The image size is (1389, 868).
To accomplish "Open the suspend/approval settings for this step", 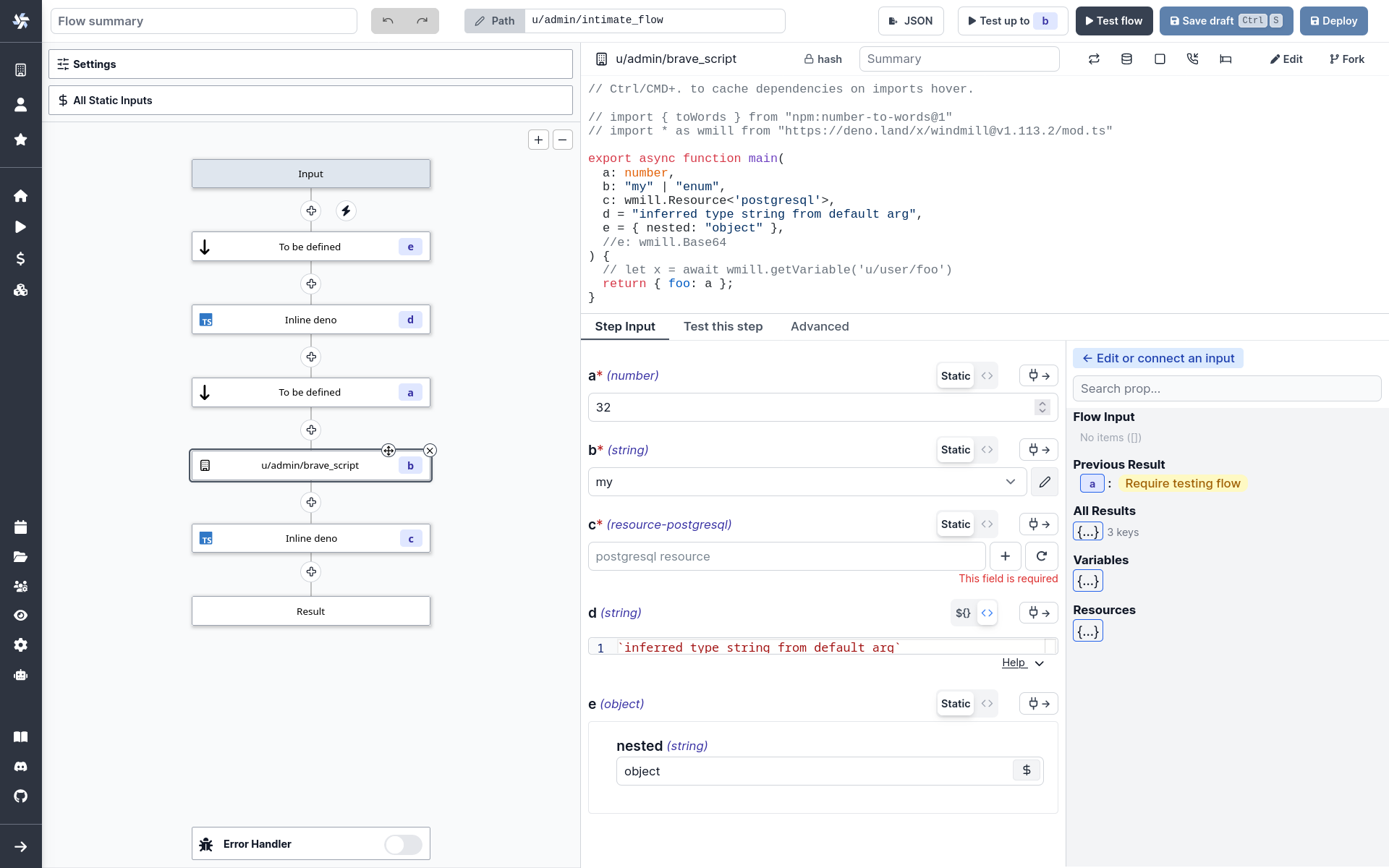I will [x=1192, y=59].
